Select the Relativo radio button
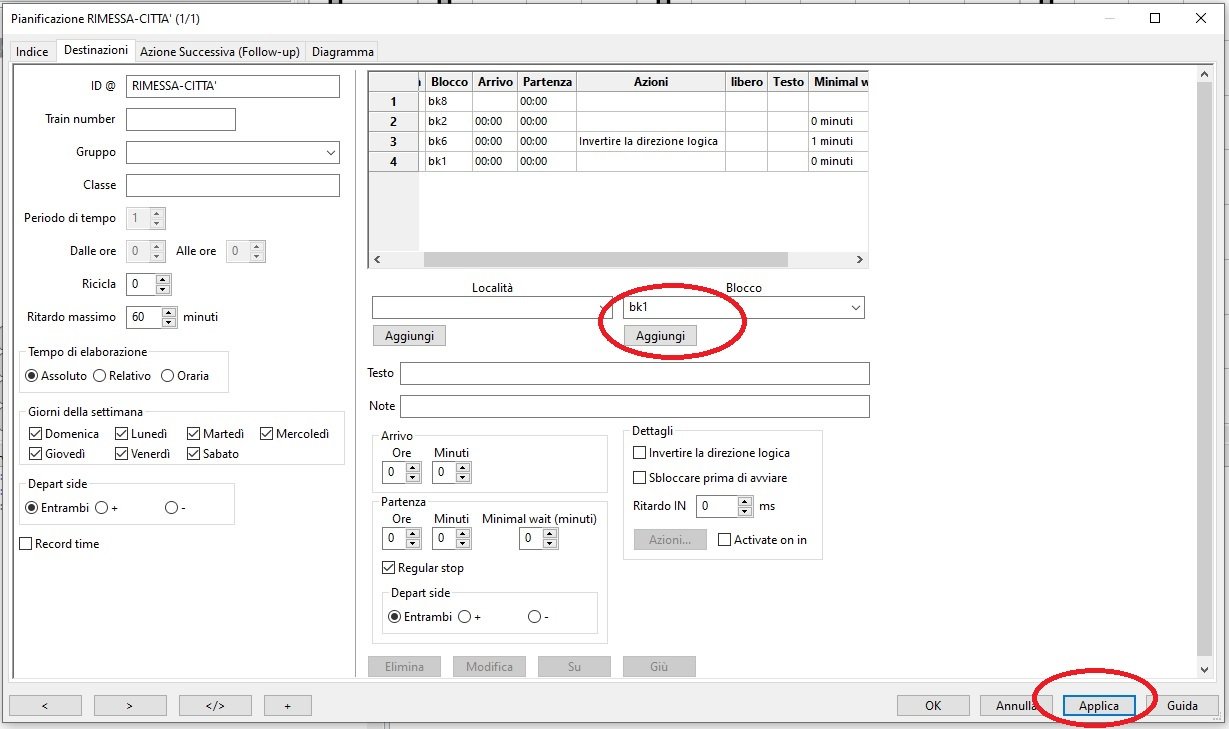 (99, 376)
